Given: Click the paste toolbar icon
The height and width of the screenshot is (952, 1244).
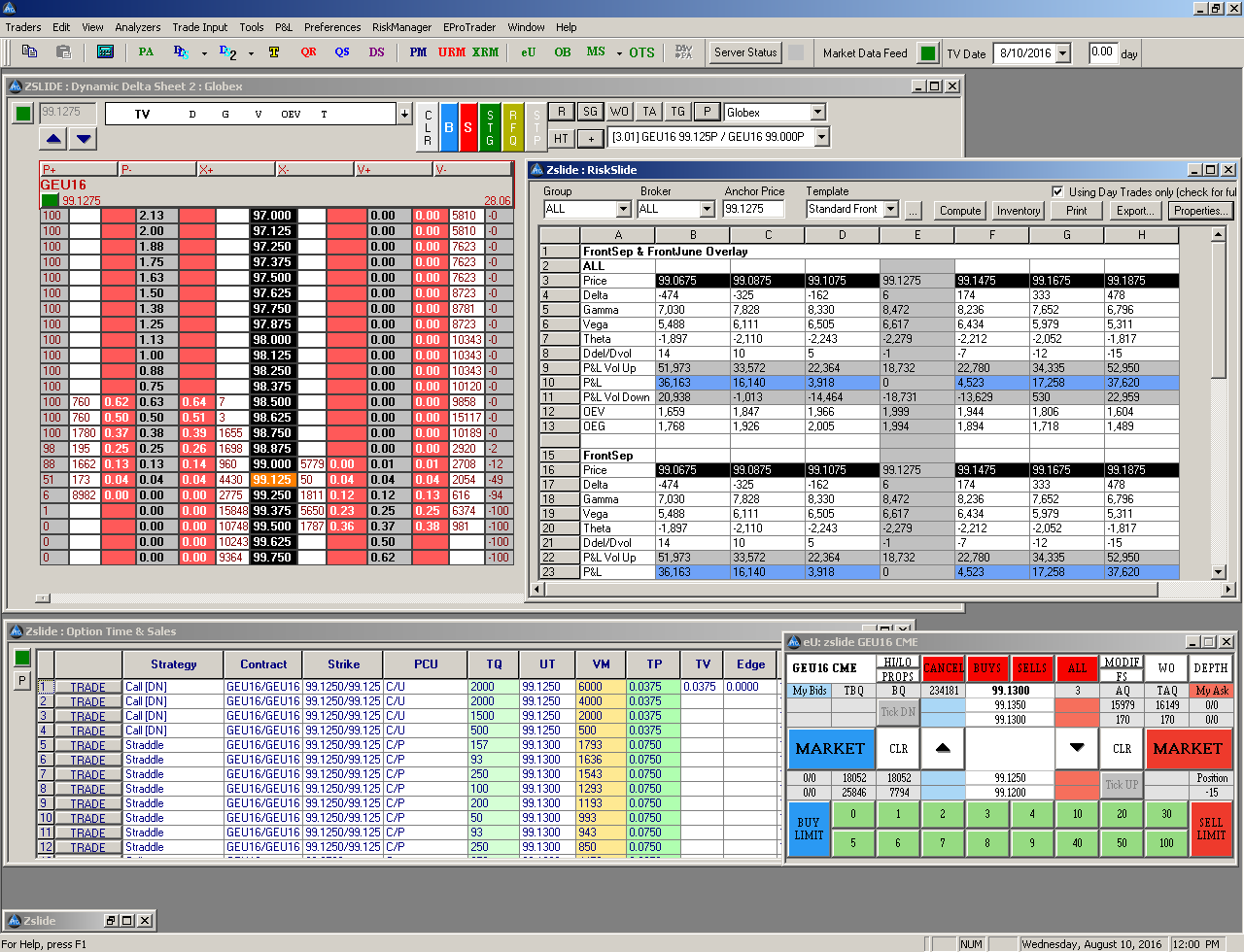Looking at the screenshot, I should [x=63, y=52].
